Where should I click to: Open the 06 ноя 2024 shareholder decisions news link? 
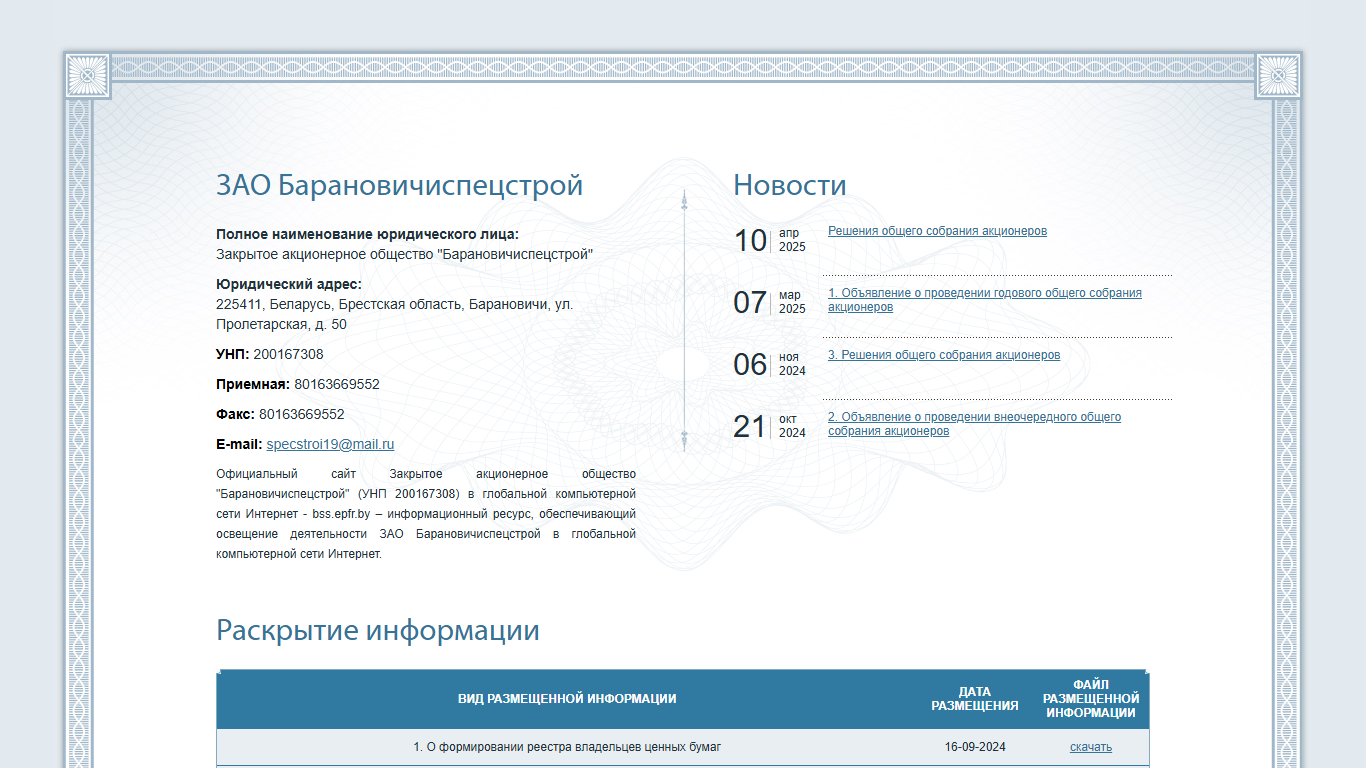[x=944, y=355]
